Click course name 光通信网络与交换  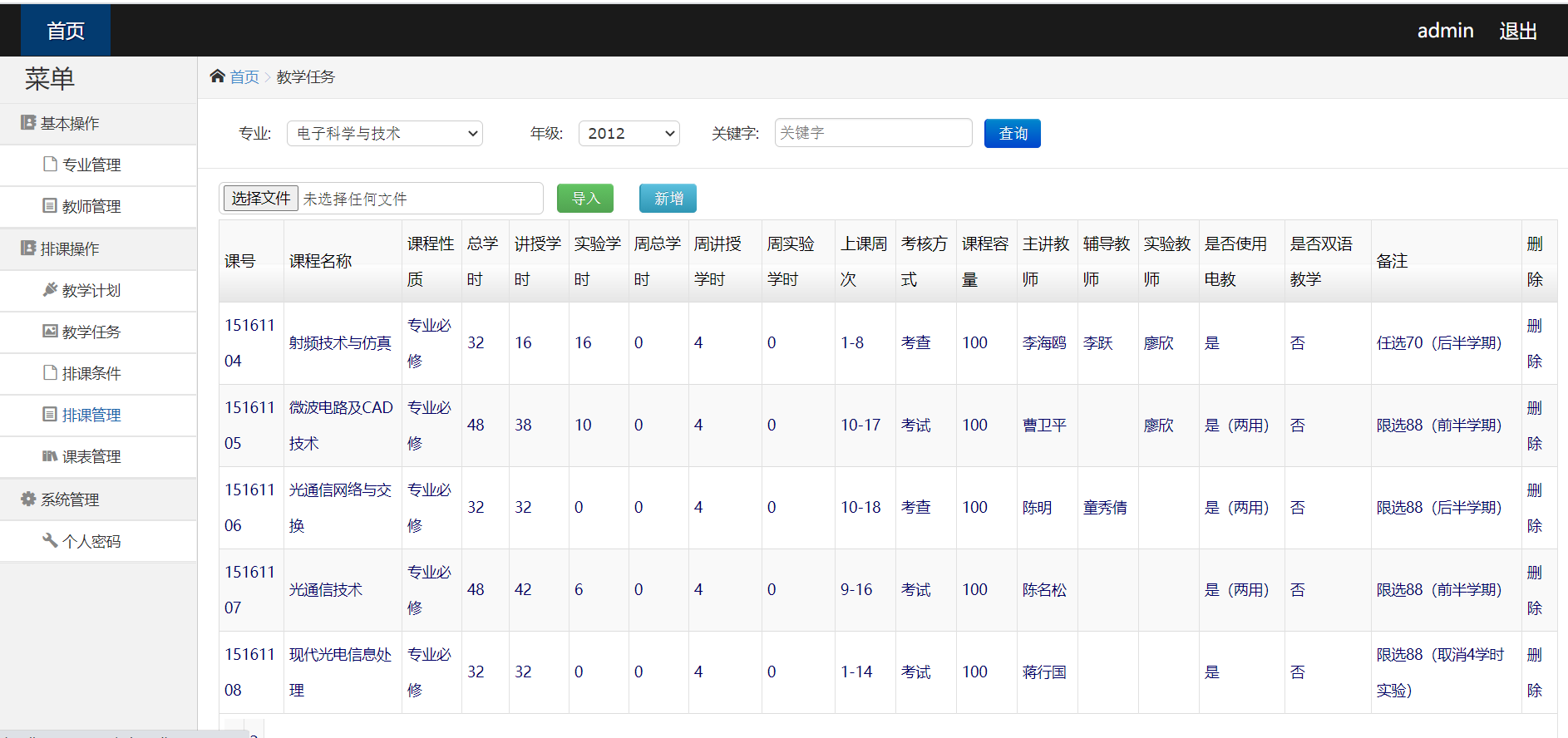[340, 508]
